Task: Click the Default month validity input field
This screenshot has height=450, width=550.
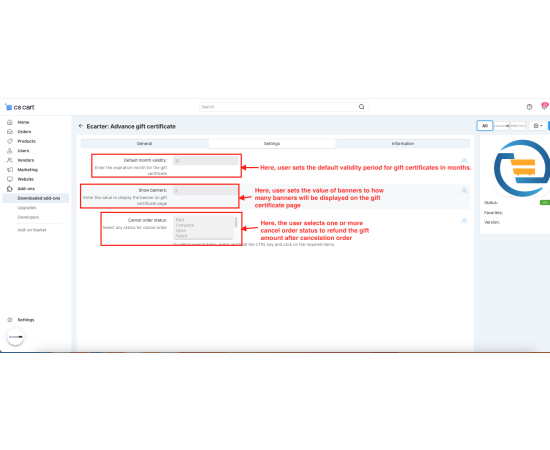Action: (206, 161)
